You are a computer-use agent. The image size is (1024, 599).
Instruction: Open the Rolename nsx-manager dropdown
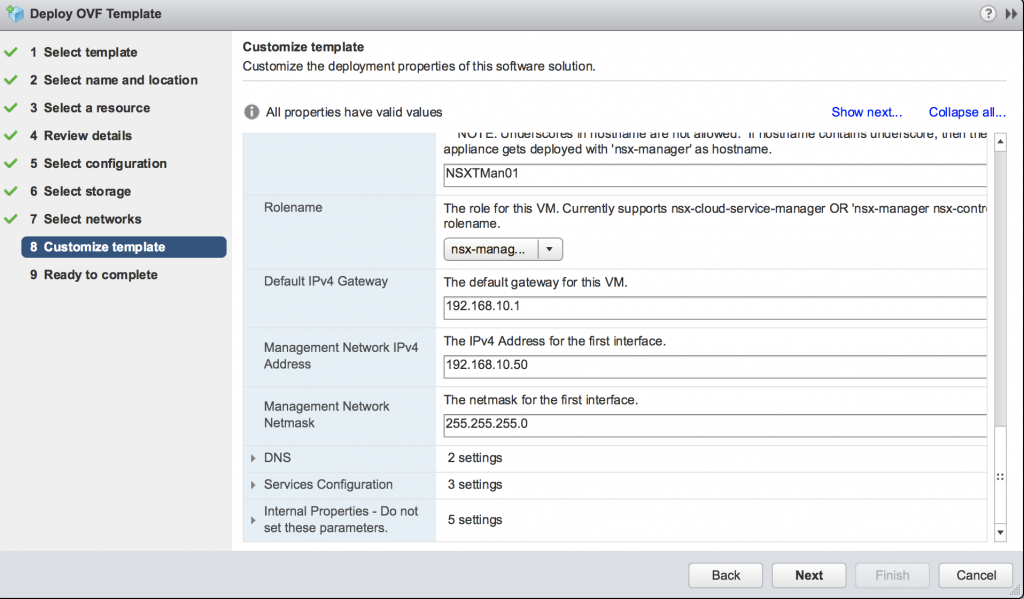click(503, 249)
